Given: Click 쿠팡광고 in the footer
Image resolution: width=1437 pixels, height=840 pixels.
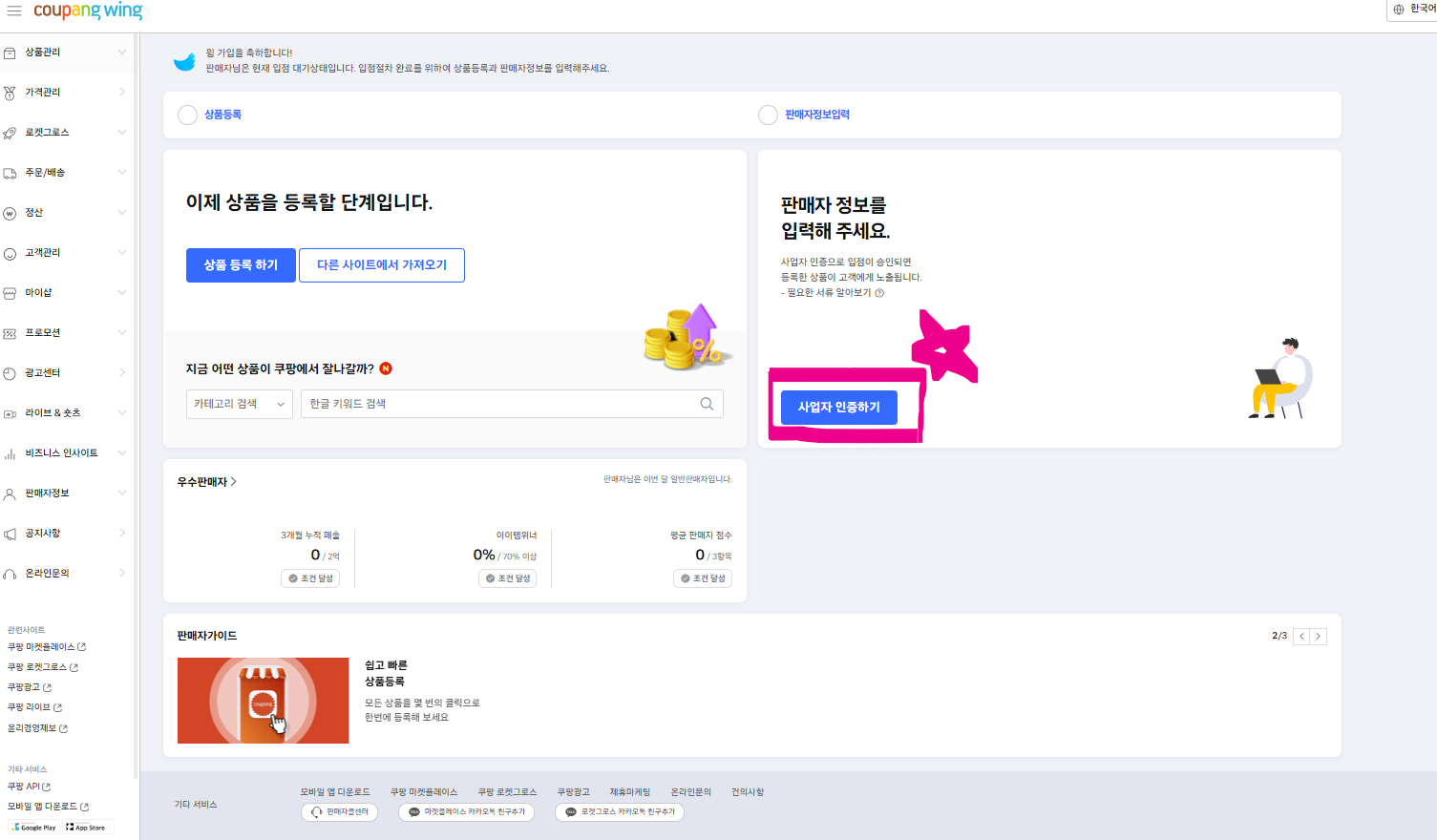Looking at the screenshot, I should point(574,792).
